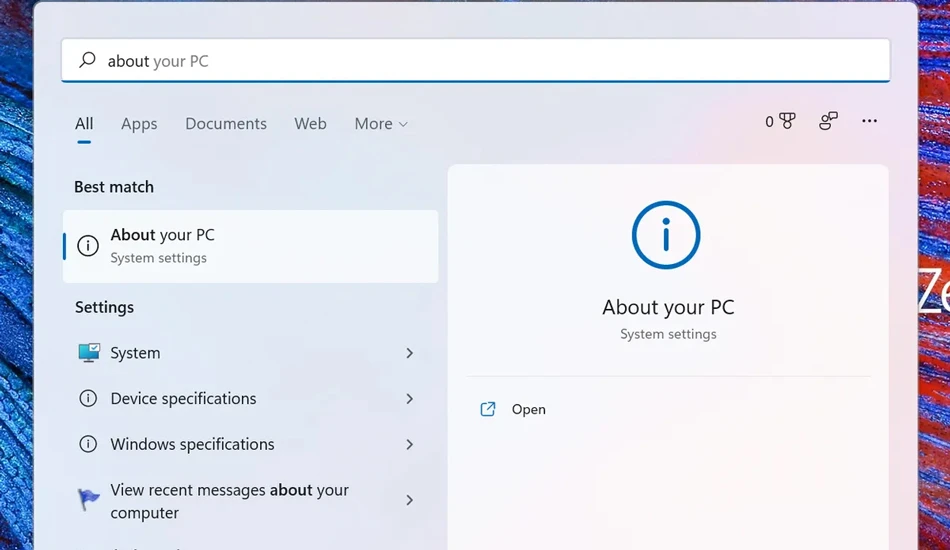Expand Device specifications chevron arrow
Screen dimensions: 950x550
tap(410, 399)
